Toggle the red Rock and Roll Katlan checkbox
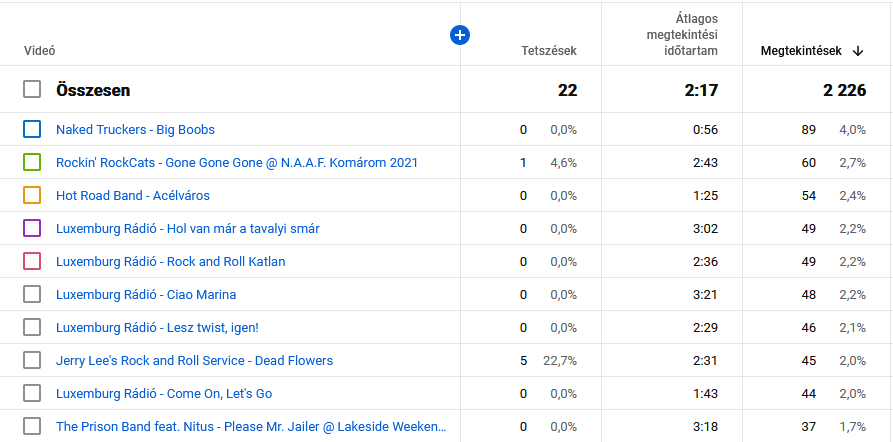893x442 pixels. tap(32, 261)
